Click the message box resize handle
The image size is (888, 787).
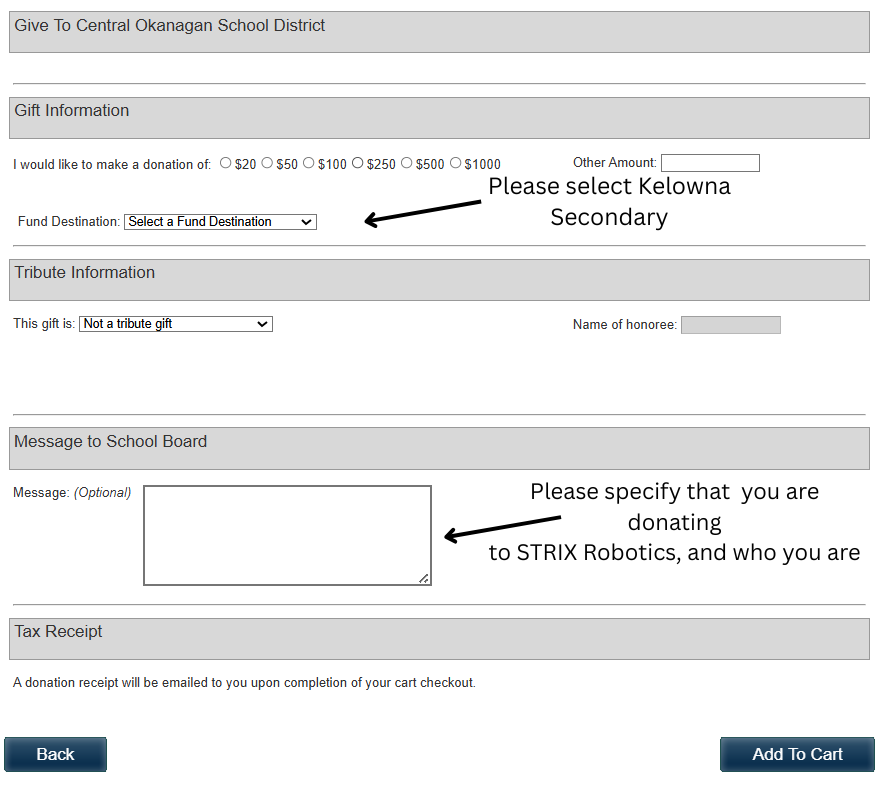(424, 578)
